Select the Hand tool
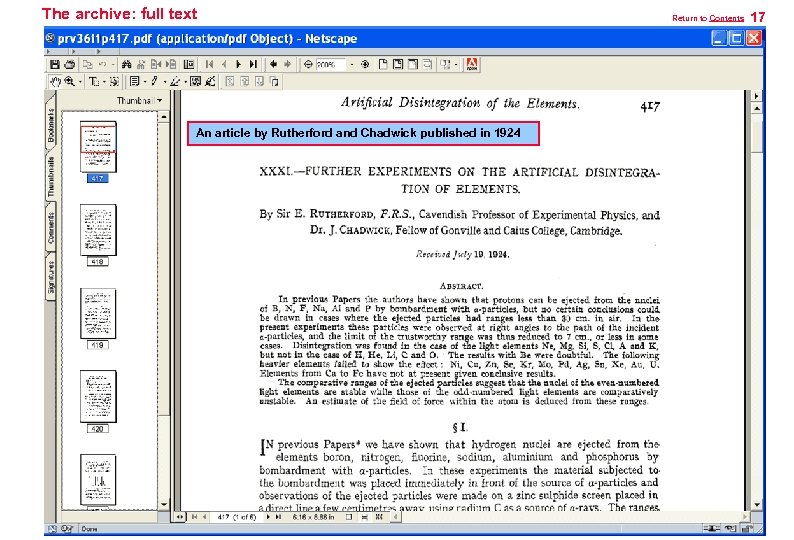The image size is (794, 540). tap(55, 82)
